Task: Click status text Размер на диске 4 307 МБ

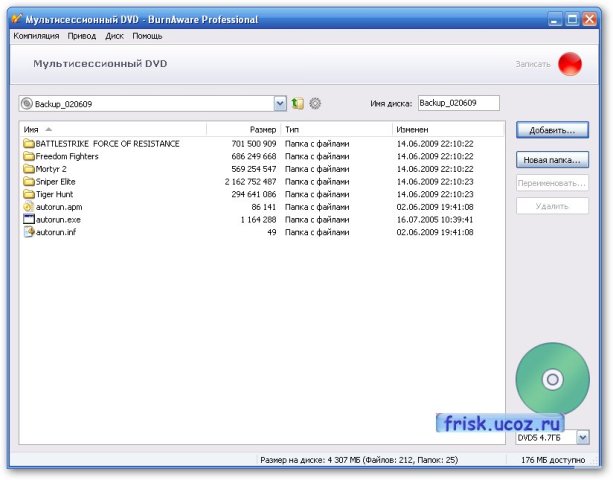Action: (359, 460)
